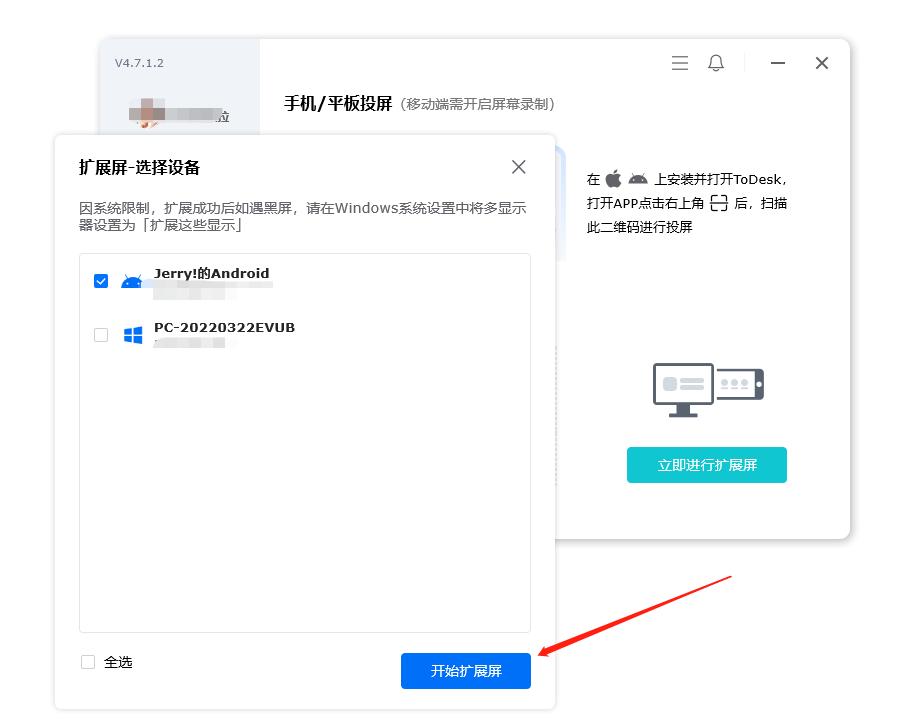Minimize the ToDesk window
The image size is (907, 723).
pos(777,63)
